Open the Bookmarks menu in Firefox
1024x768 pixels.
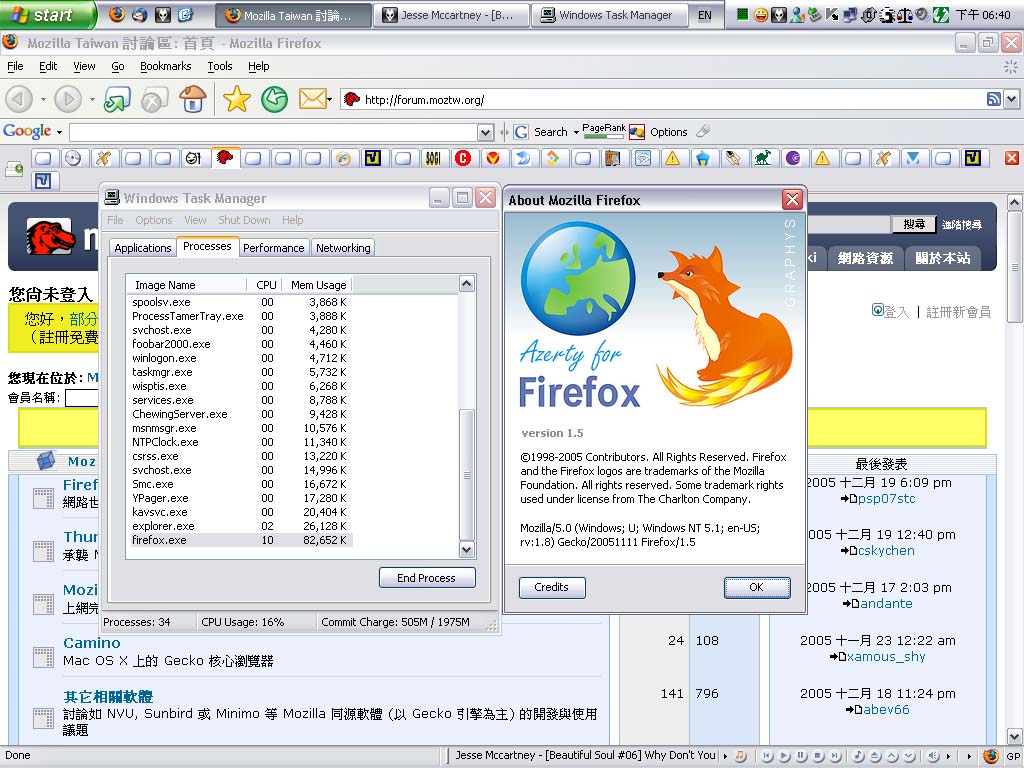[165, 66]
